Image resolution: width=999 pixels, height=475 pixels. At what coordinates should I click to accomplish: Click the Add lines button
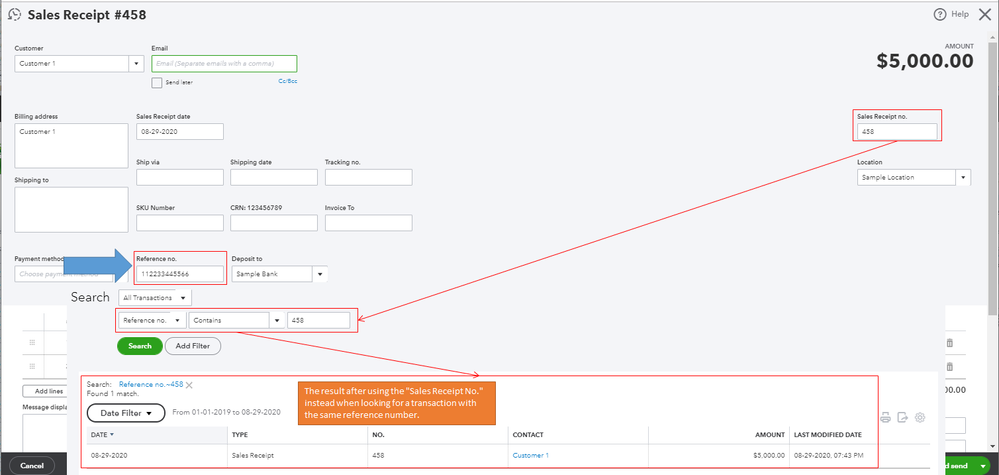coord(49,391)
